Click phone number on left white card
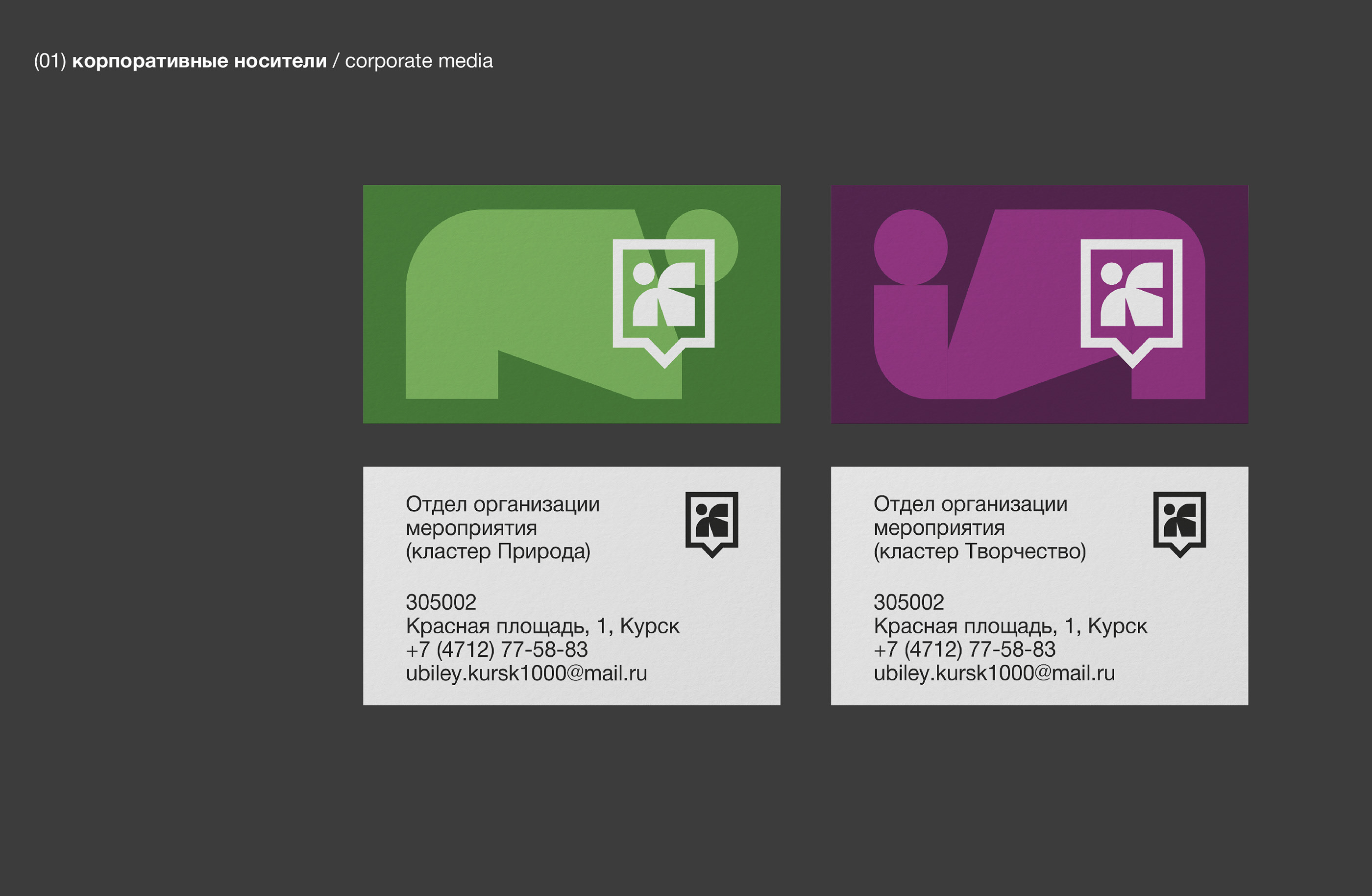The image size is (1372, 896). (x=496, y=650)
